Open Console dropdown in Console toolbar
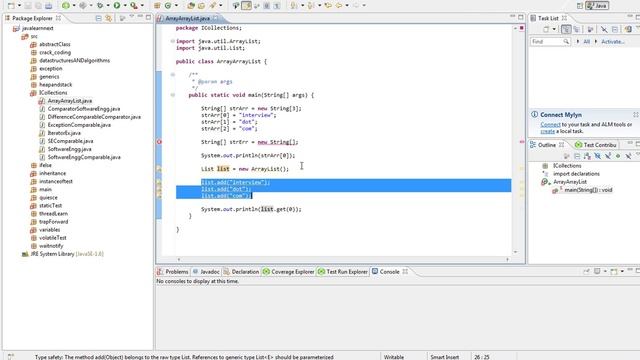640x360 pixels. tap(622, 271)
